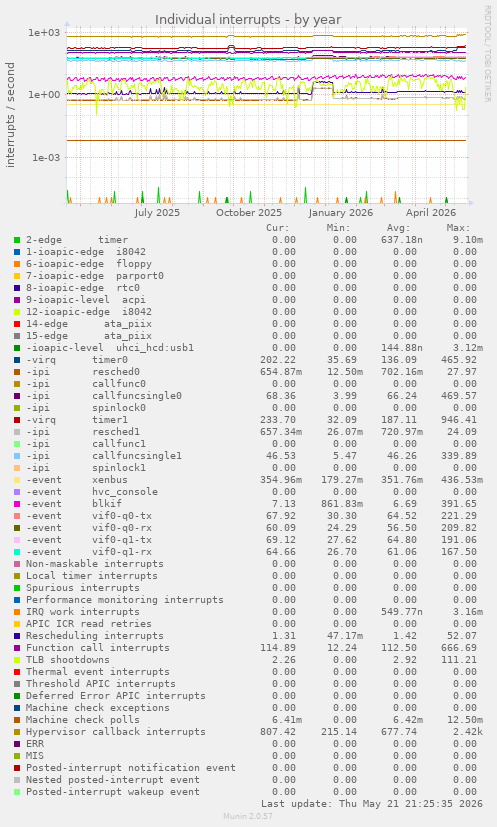Viewport: 497px width, 827px height.
Task: Click the cyan swatch beside vif0-q1-rx
Action: [x=17, y=552]
